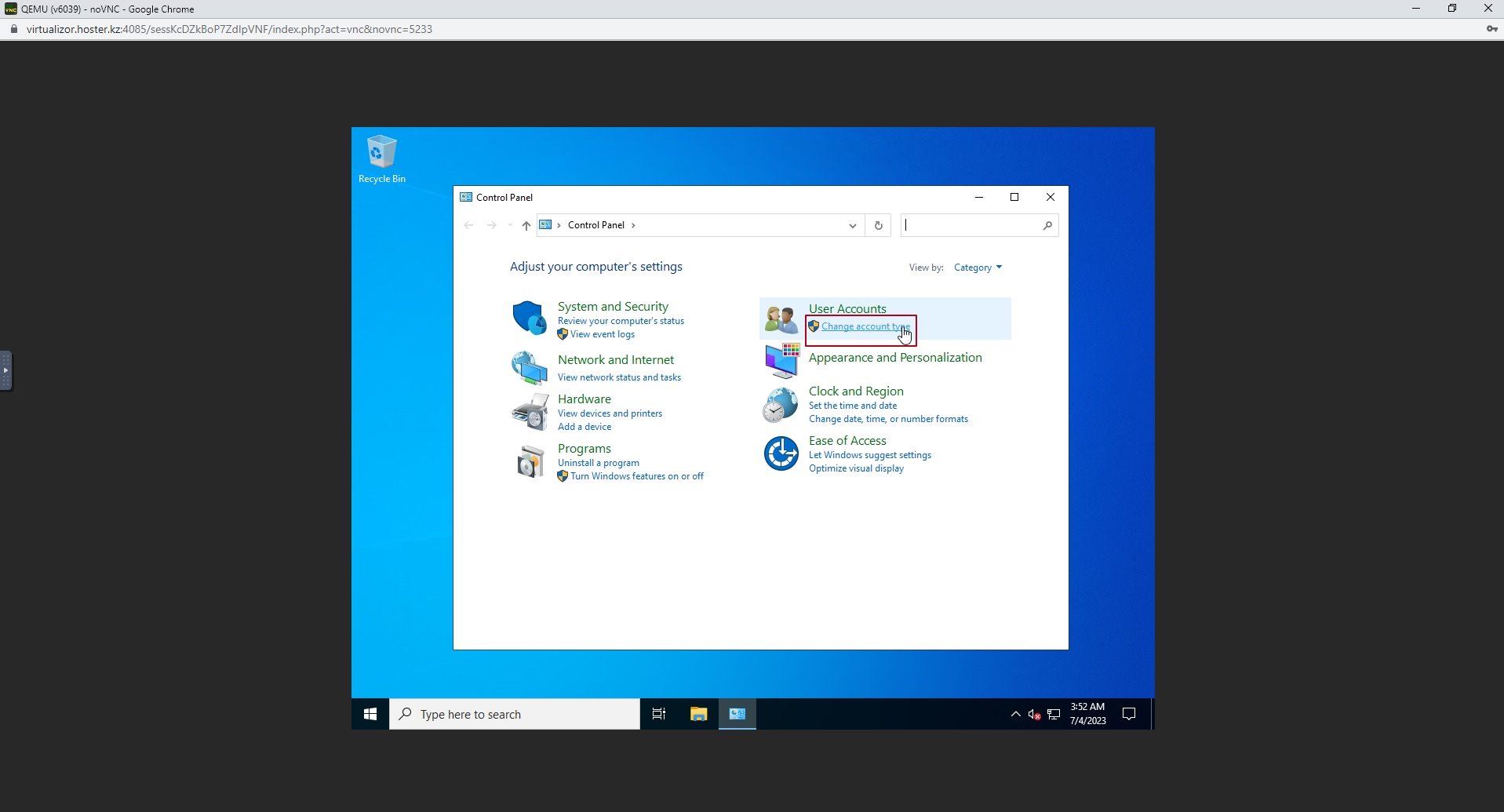Click the Network and Internet heading

coord(616,360)
